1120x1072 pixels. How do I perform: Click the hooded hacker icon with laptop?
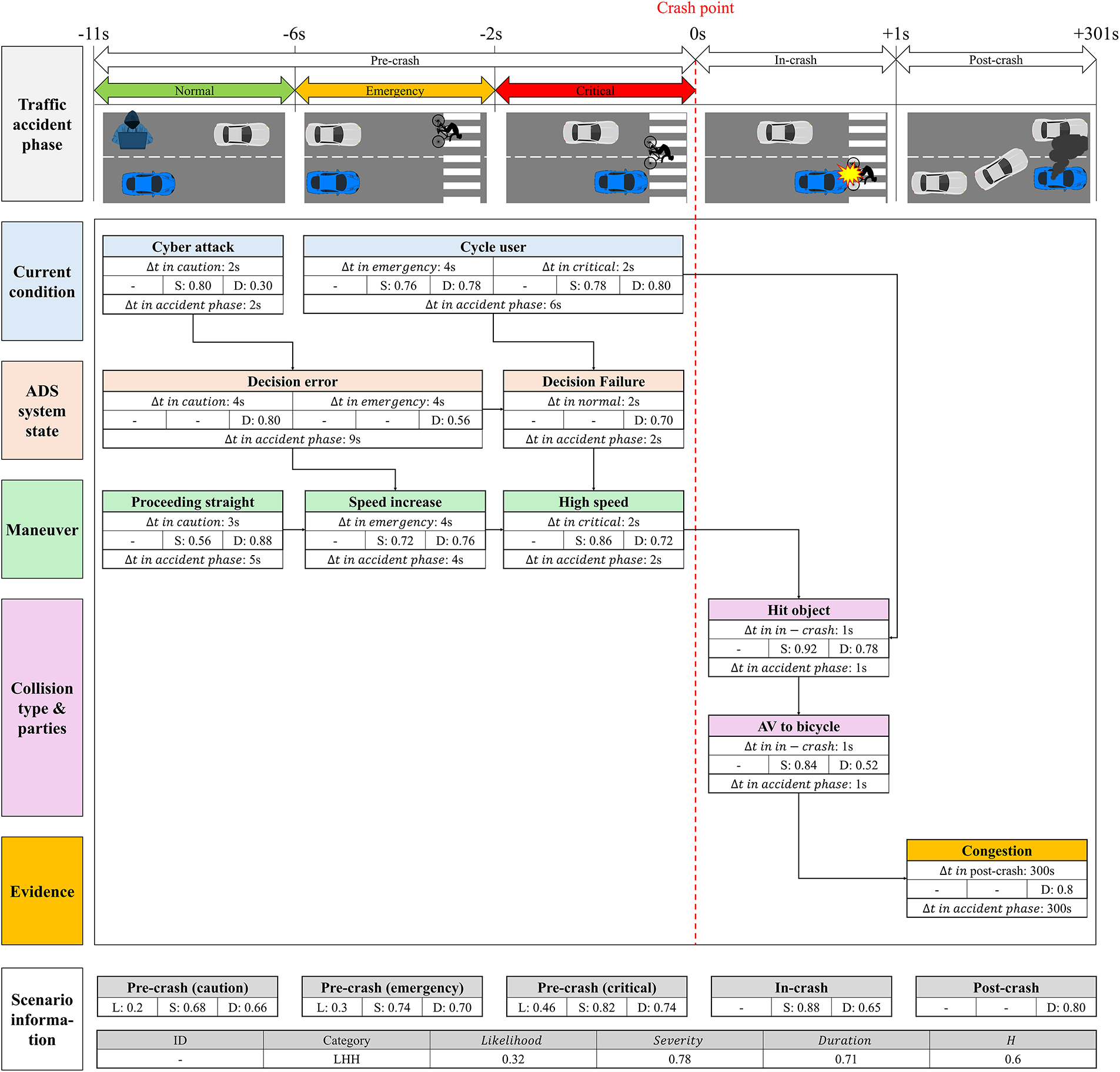click(132, 131)
